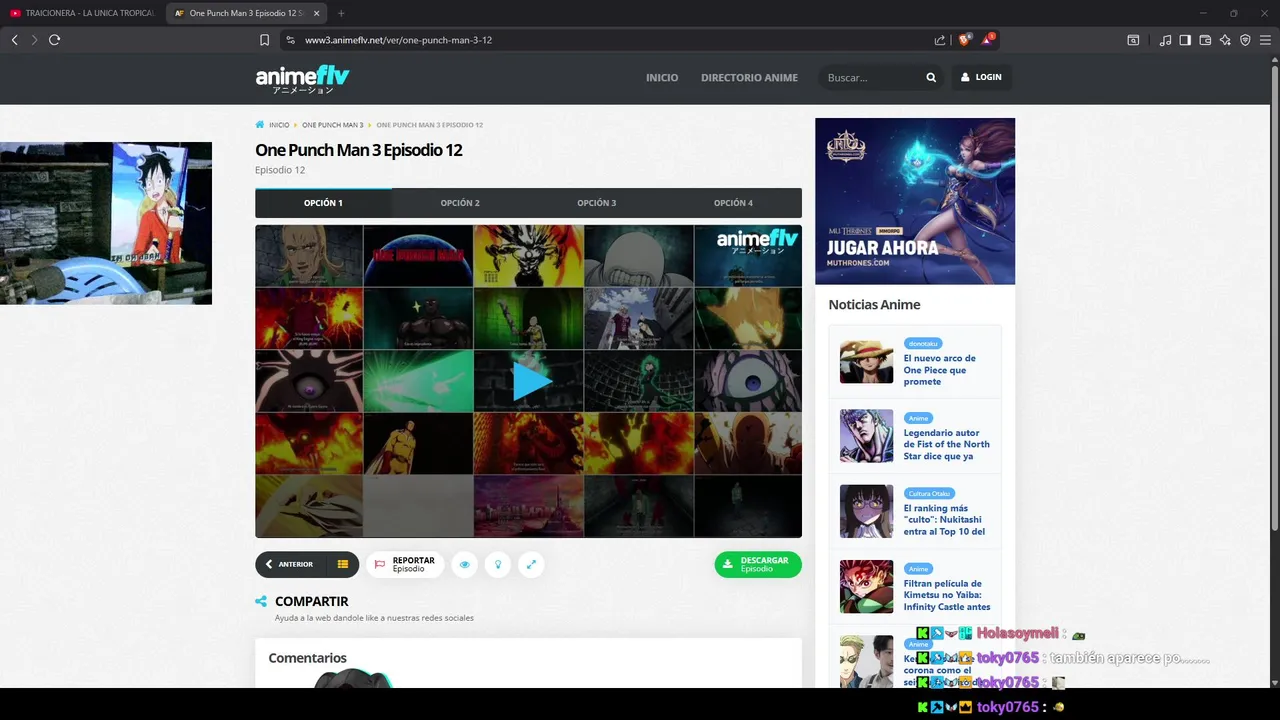Click the Cultura Otaku tag label

[x=929, y=493]
